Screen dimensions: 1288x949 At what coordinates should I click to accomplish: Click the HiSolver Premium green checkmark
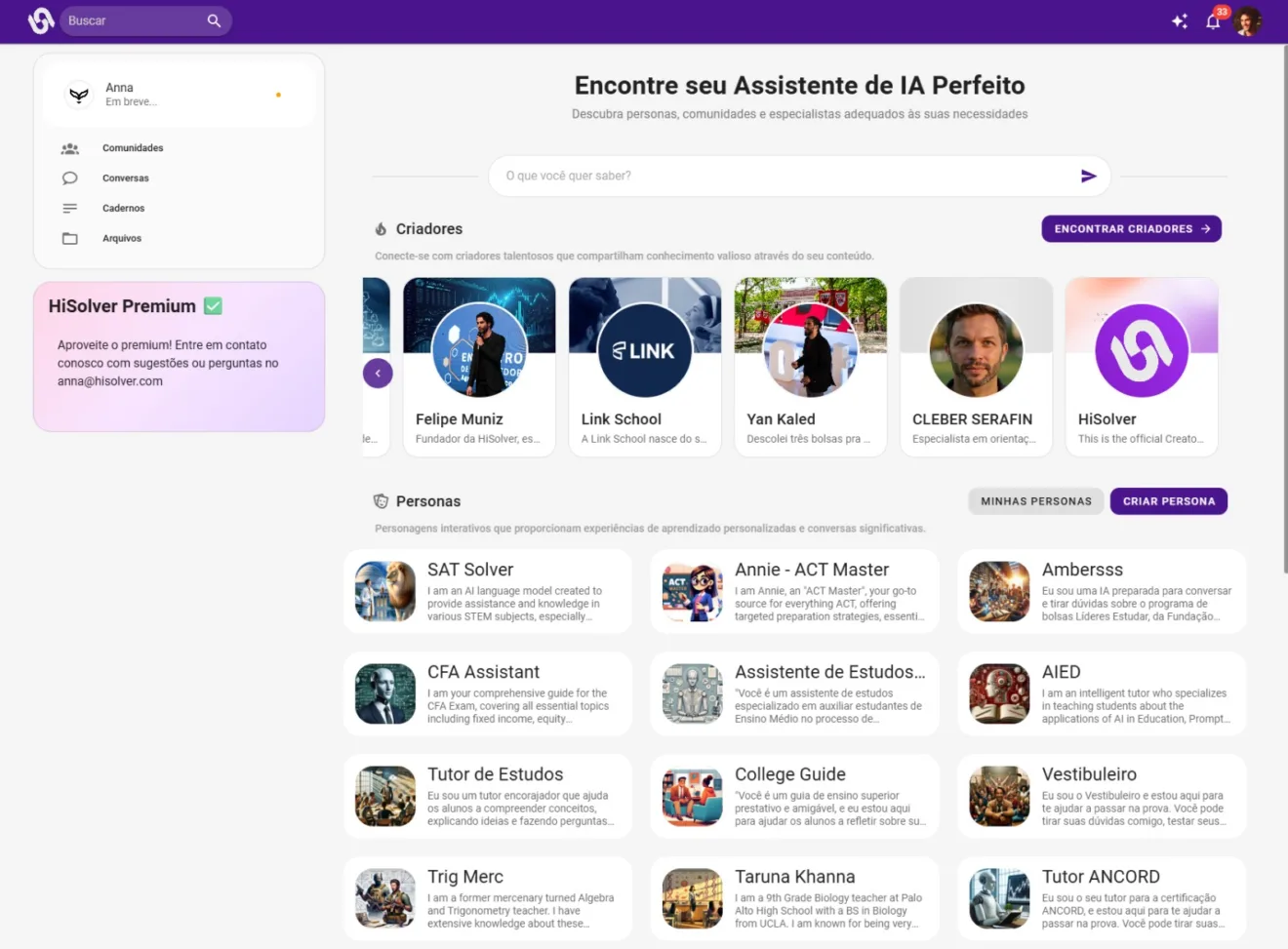pos(213,306)
